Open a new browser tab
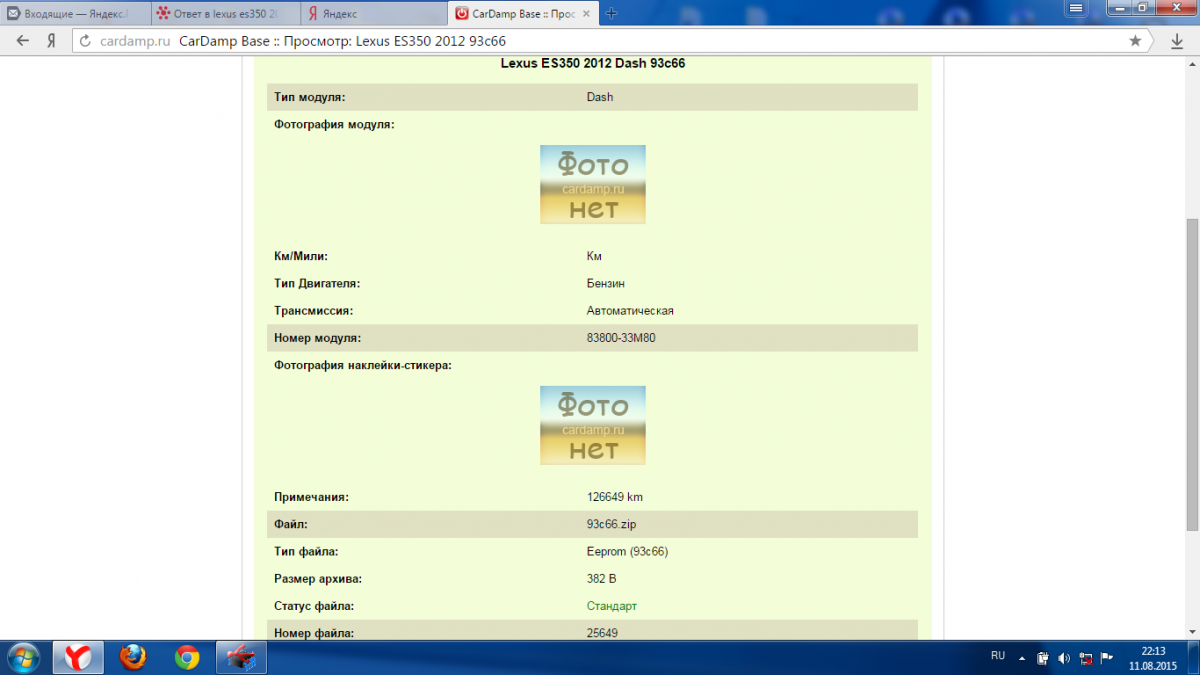This screenshot has height=675, width=1200. pyautogui.click(x=612, y=13)
